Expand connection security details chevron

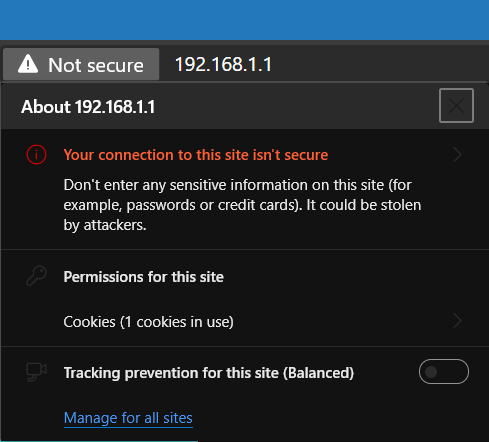[457, 155]
